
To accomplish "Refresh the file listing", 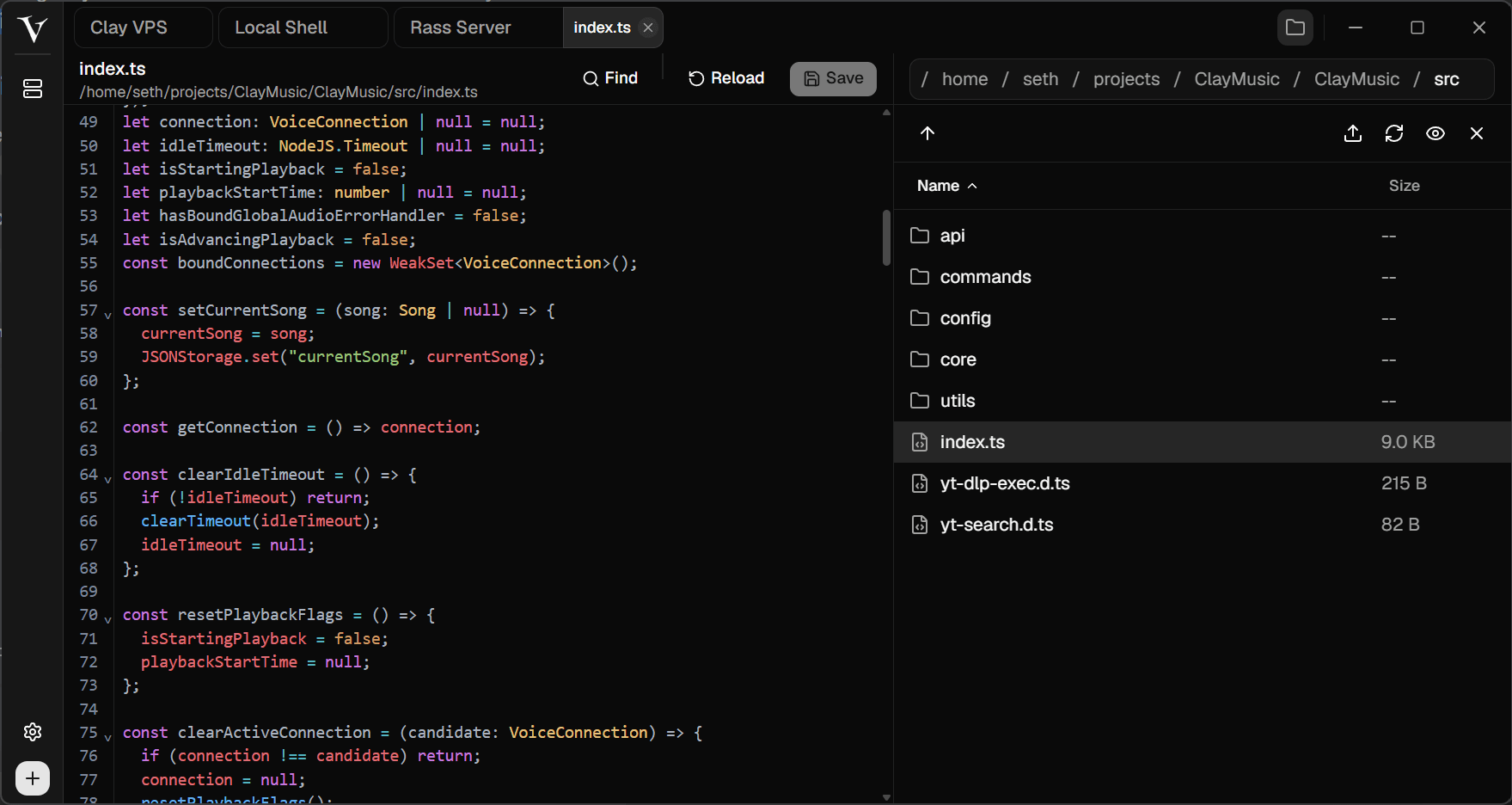I will pos(1394,133).
